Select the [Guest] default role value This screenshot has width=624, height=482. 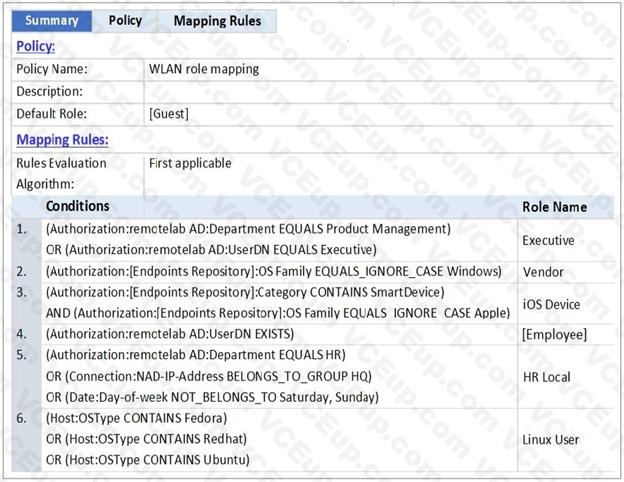coord(169,114)
